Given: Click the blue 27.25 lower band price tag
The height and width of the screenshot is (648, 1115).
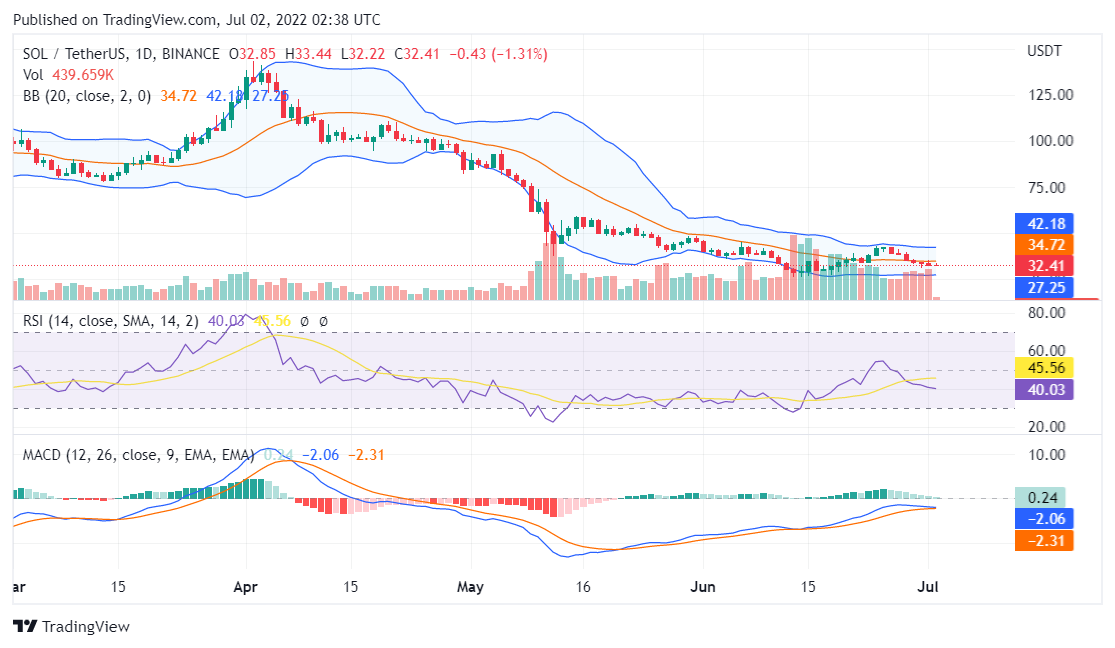Looking at the screenshot, I should tap(1043, 288).
